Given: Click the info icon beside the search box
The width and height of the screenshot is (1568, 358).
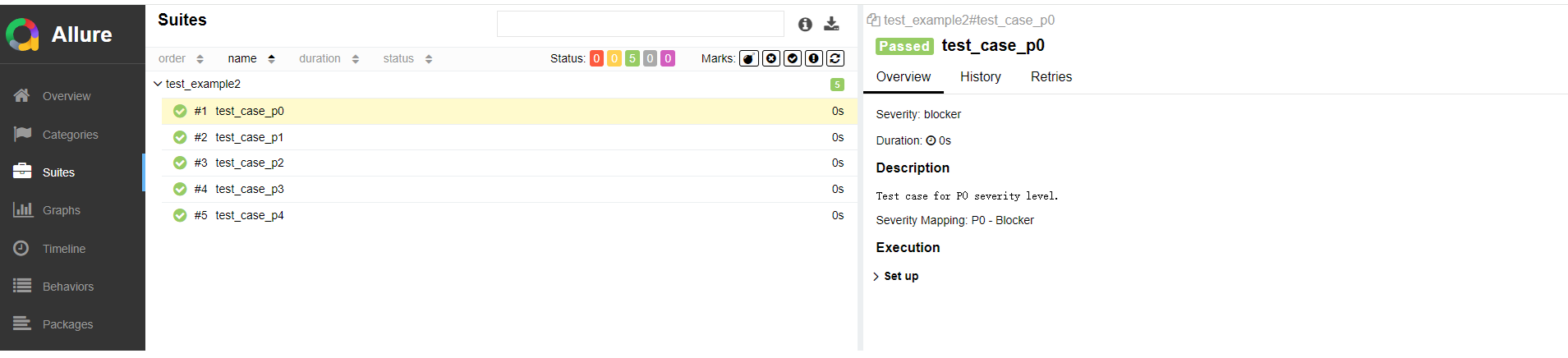Looking at the screenshot, I should (x=805, y=25).
